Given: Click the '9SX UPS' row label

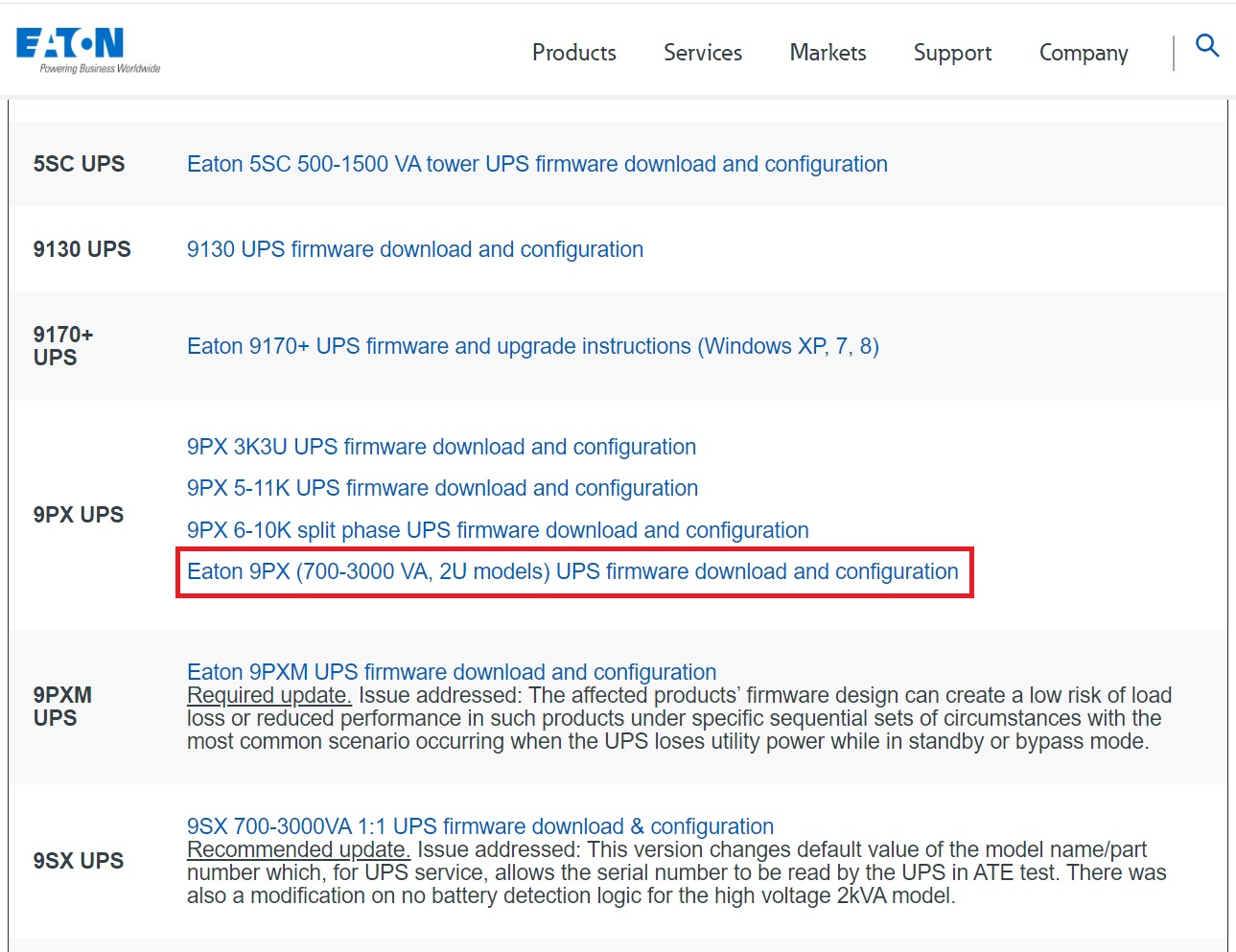Looking at the screenshot, I should point(79,861).
